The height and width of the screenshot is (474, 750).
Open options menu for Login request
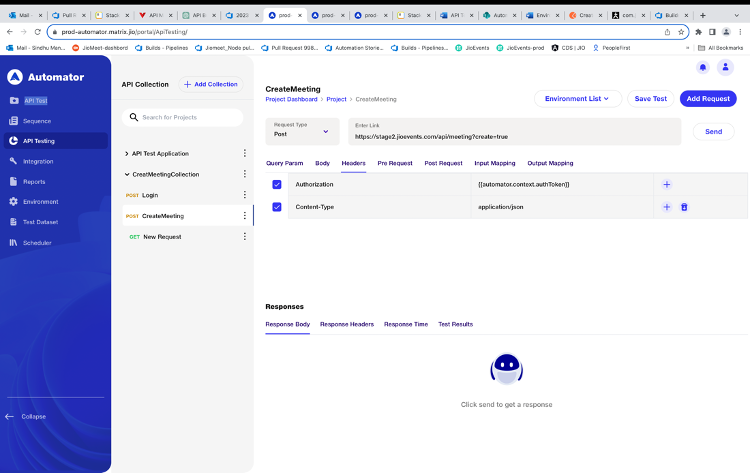[x=244, y=195]
